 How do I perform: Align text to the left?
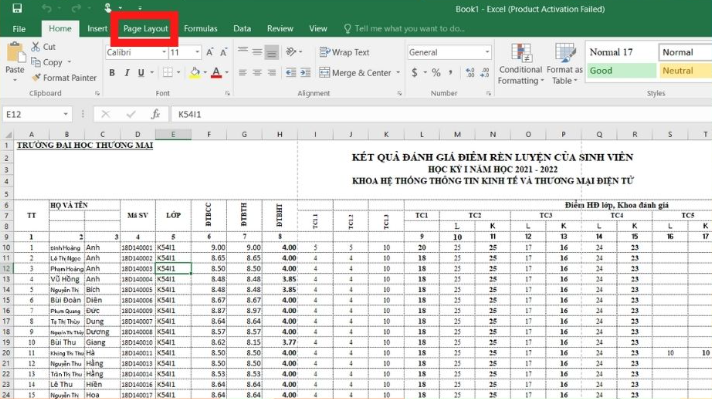(x=243, y=72)
